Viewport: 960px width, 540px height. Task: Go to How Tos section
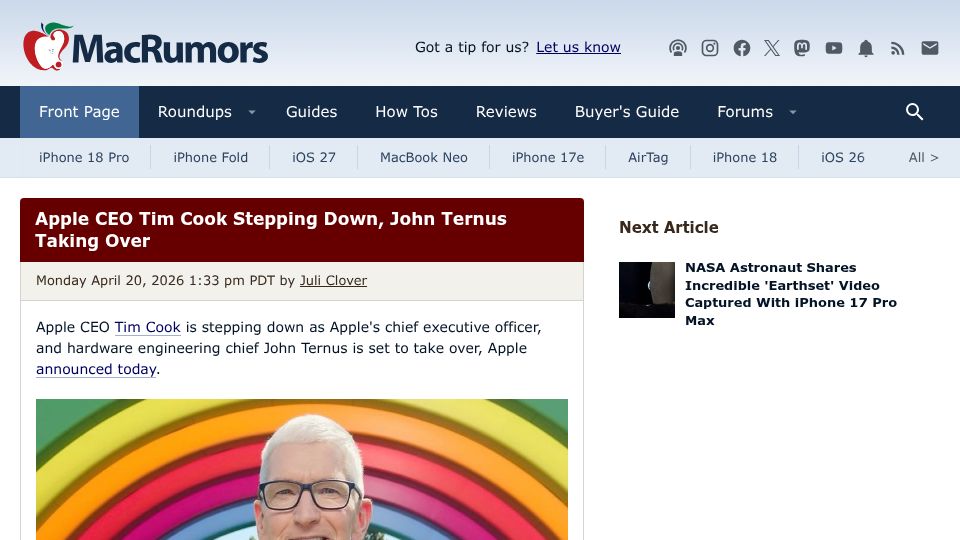pos(407,112)
